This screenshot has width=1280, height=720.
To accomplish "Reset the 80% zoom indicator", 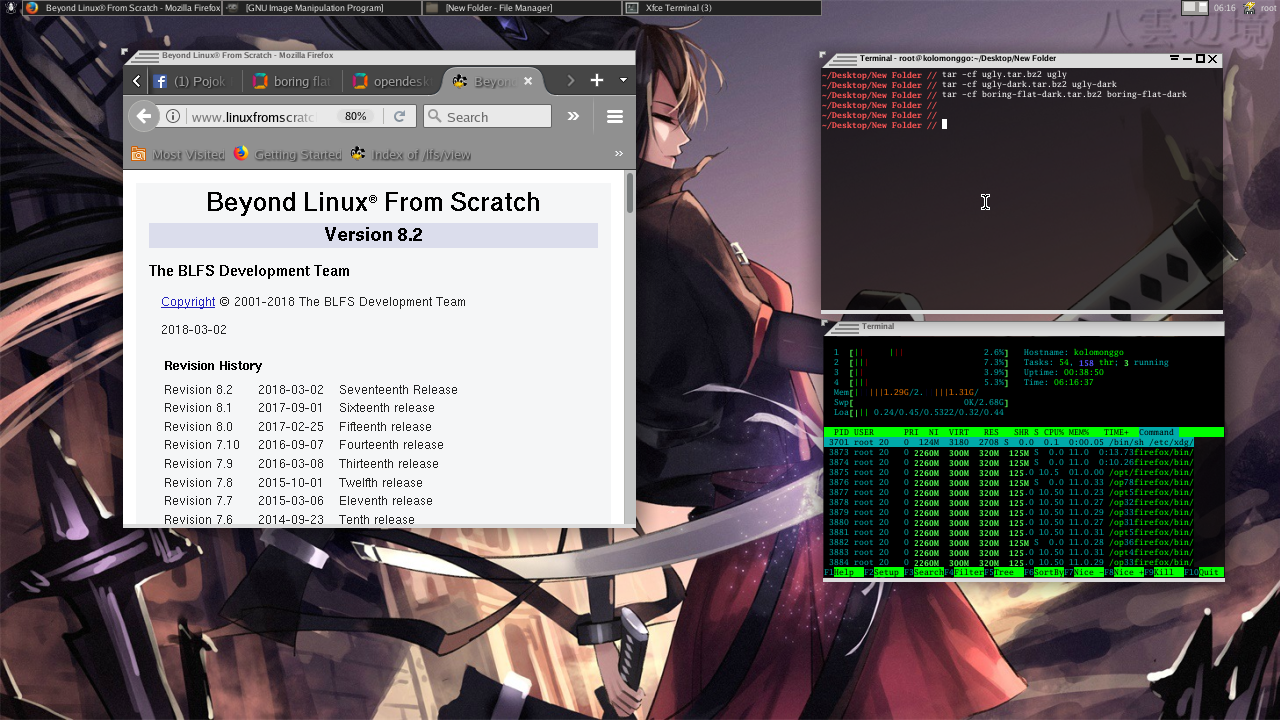I will coord(355,116).
